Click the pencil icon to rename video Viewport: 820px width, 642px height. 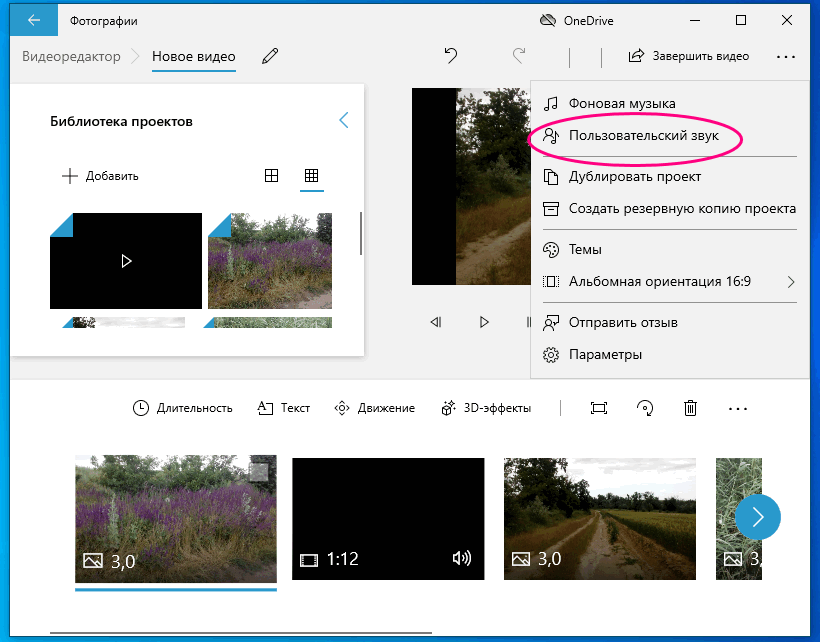point(269,56)
